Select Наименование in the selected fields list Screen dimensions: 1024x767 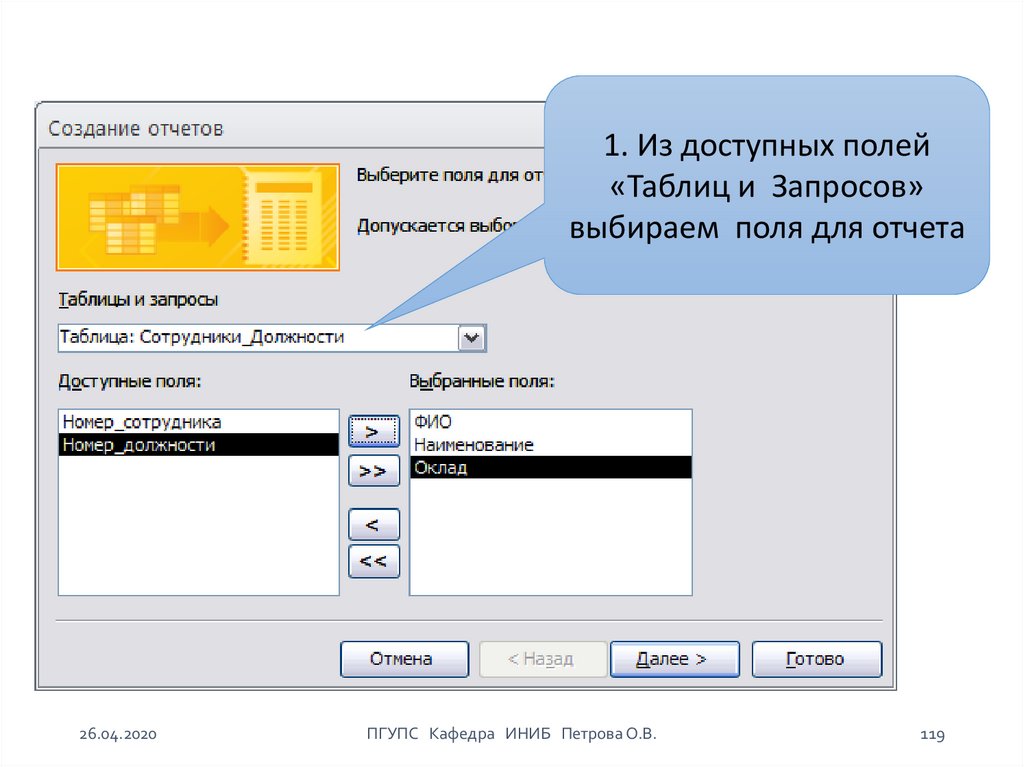[473, 445]
